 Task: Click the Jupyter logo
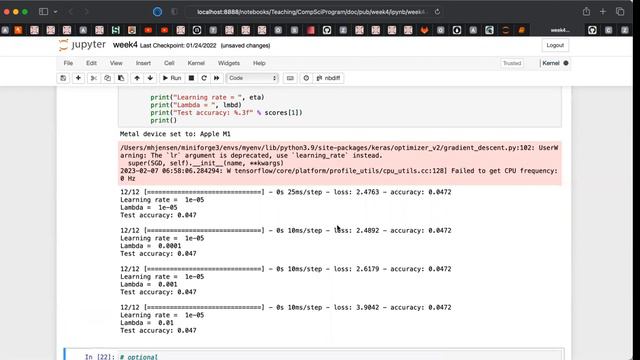tap(82, 45)
